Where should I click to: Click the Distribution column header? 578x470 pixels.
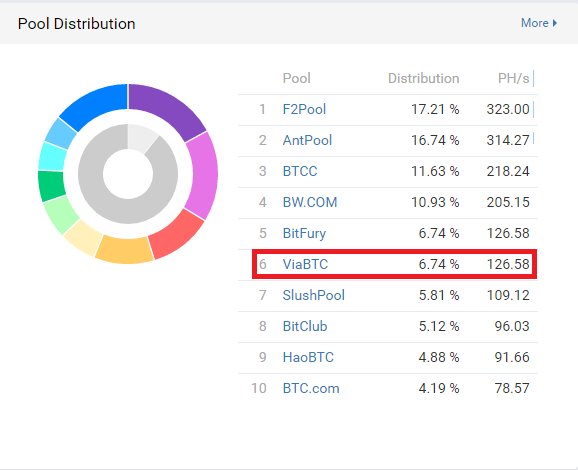pos(423,79)
